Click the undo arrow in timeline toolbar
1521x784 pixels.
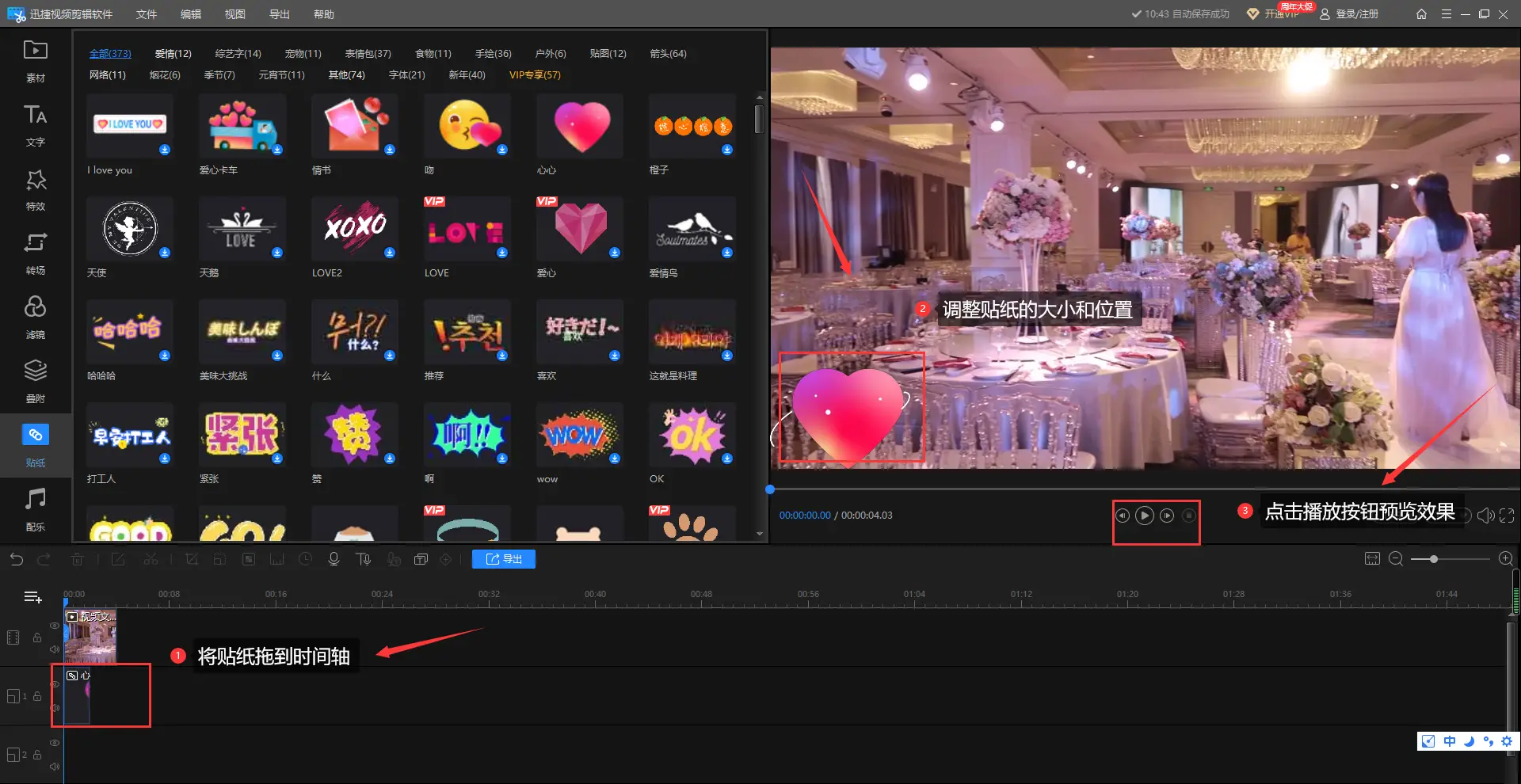point(17,559)
